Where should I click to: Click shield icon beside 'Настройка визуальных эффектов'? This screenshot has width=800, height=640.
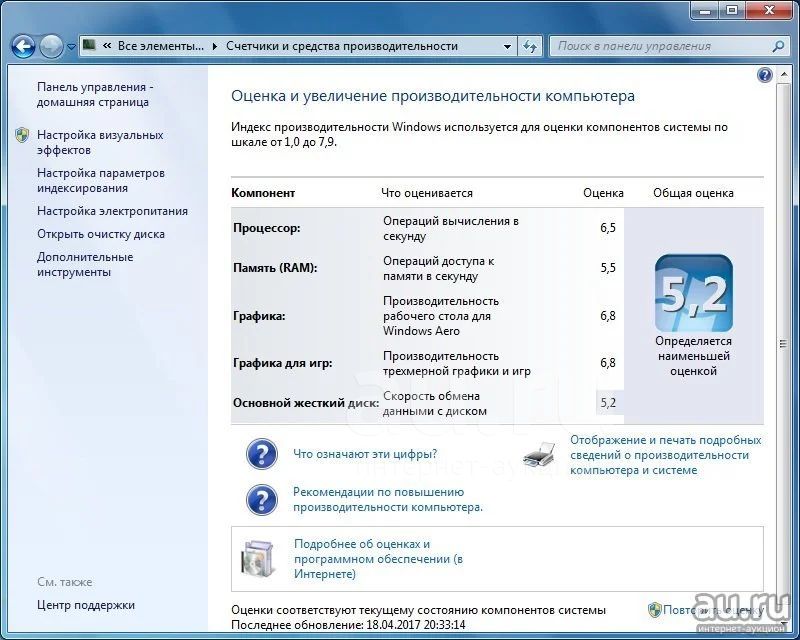pos(22,135)
